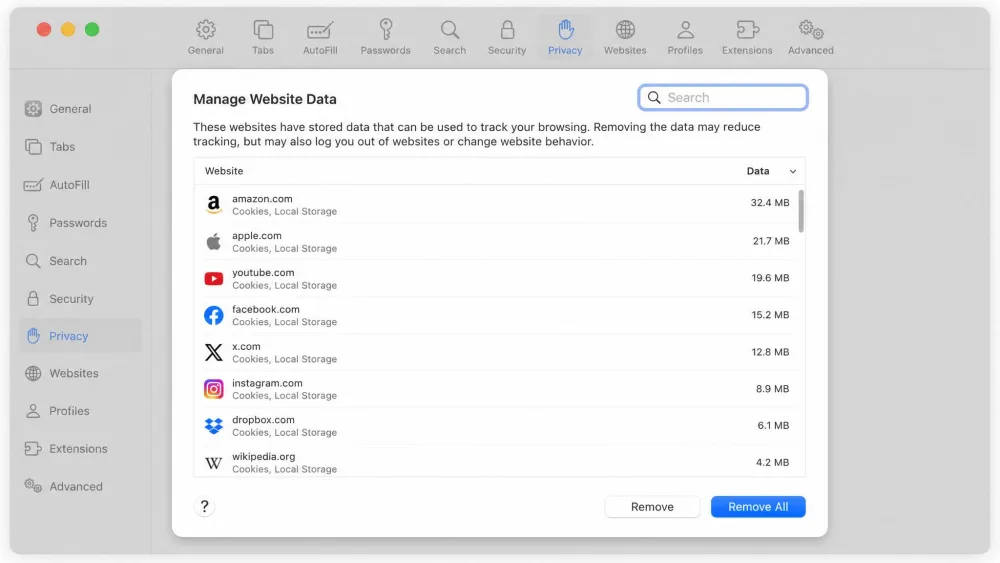Click the Dropbox logo icon in the list
Viewport: 1000px width, 563px height.
tap(214, 426)
